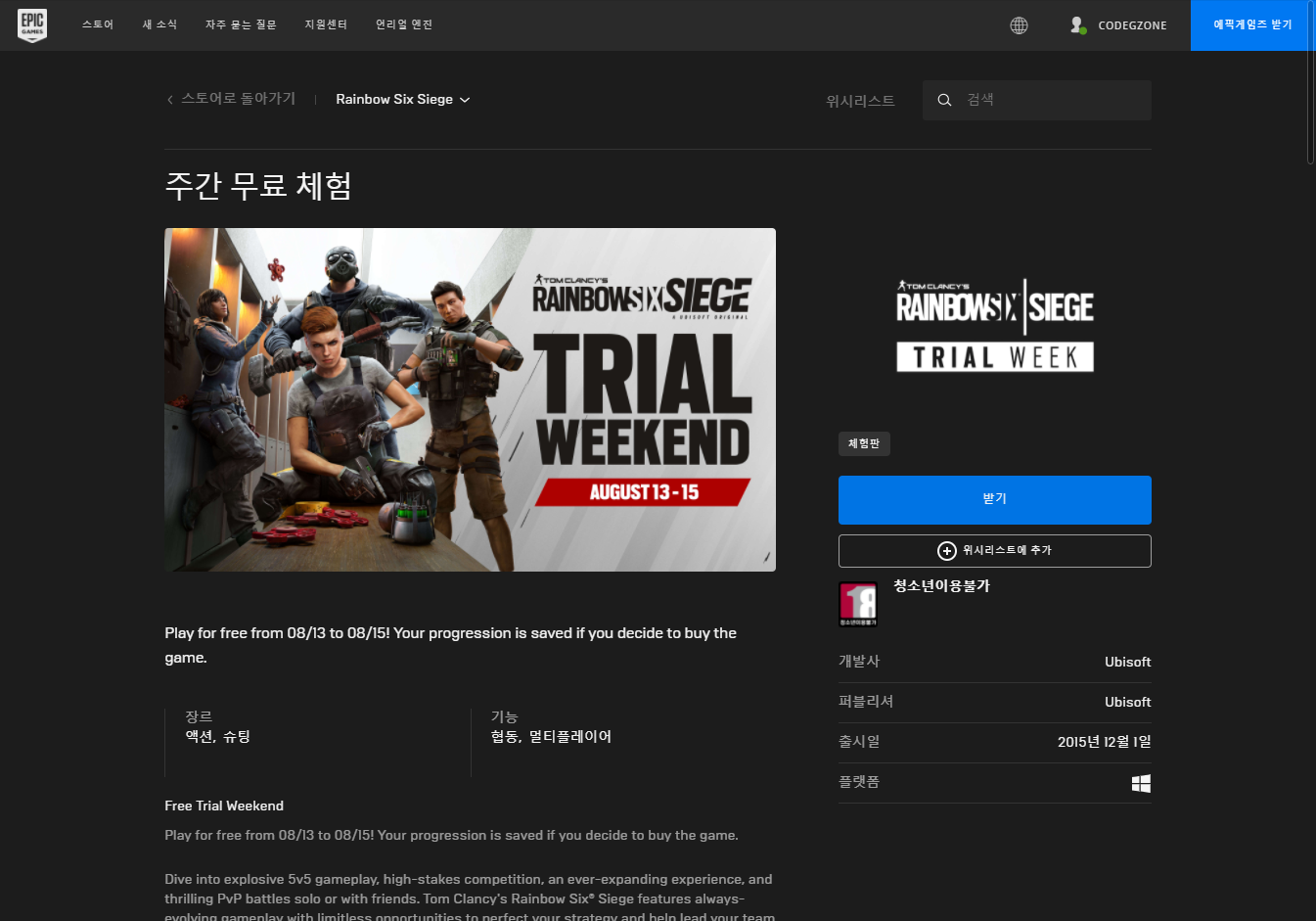Viewport: 1316px width, 921px height.
Task: Click the search magnifier icon
Action: (x=944, y=100)
